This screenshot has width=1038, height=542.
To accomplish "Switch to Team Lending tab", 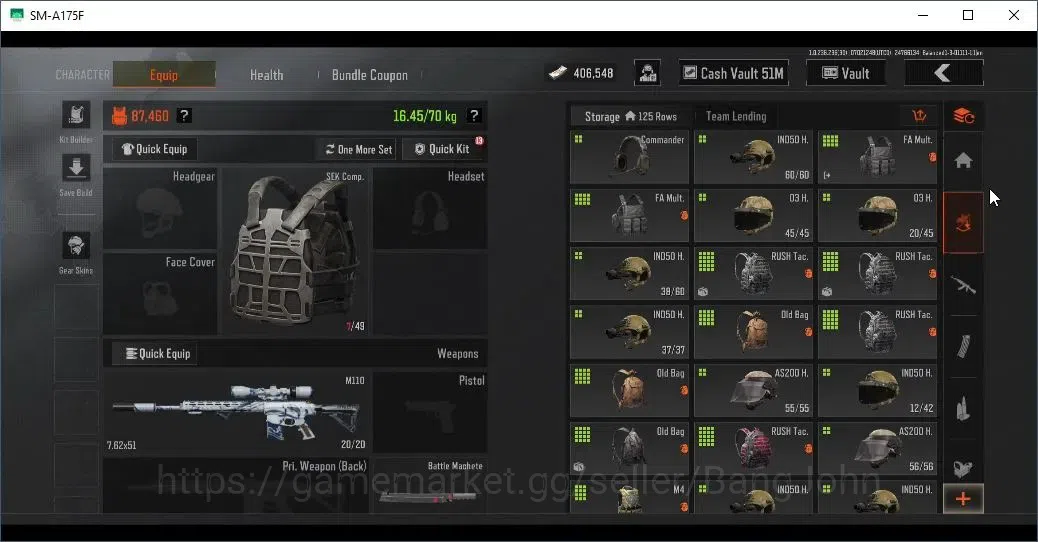I will pos(736,116).
